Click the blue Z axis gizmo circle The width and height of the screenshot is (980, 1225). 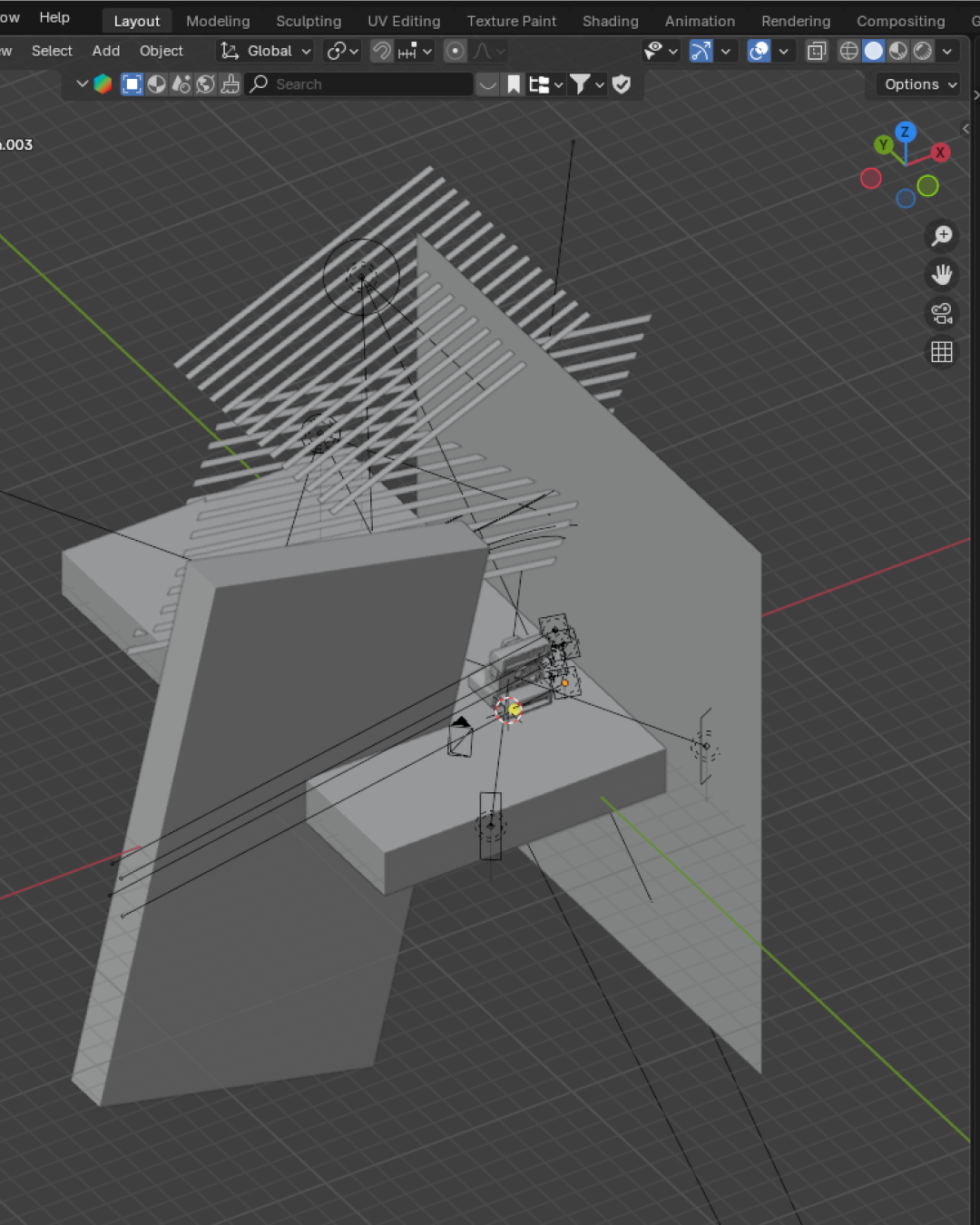coord(905,132)
